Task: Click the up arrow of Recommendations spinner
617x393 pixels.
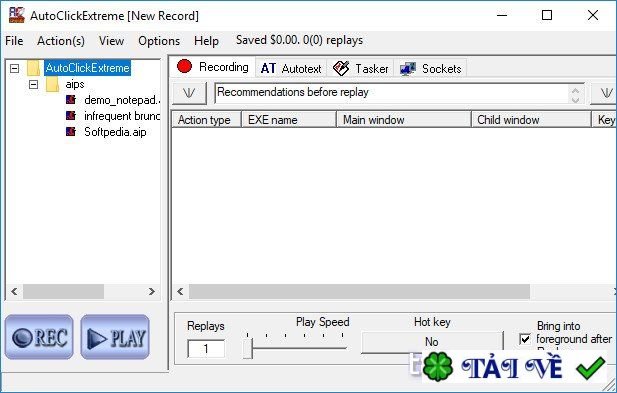Action: (x=575, y=90)
